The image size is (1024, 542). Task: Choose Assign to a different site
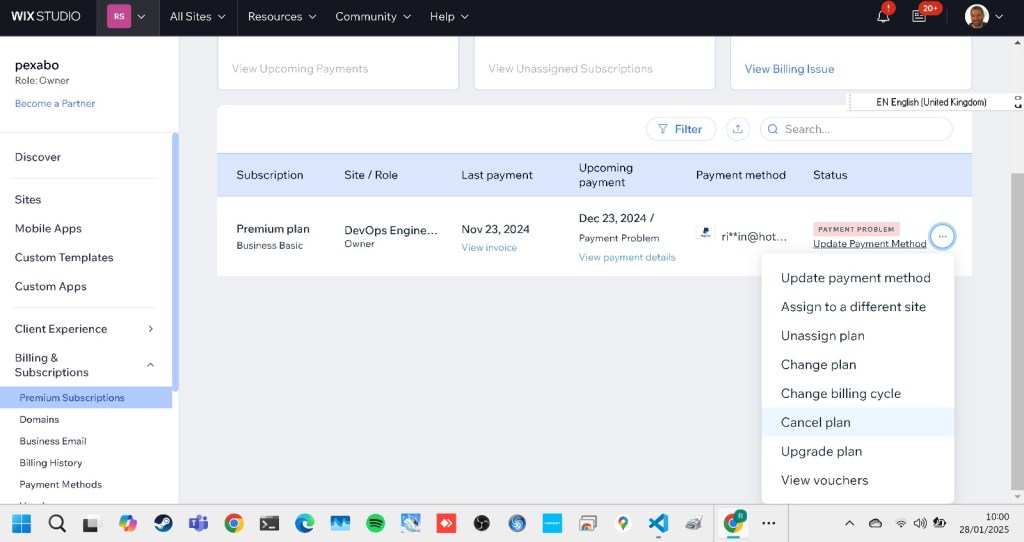[858, 306]
